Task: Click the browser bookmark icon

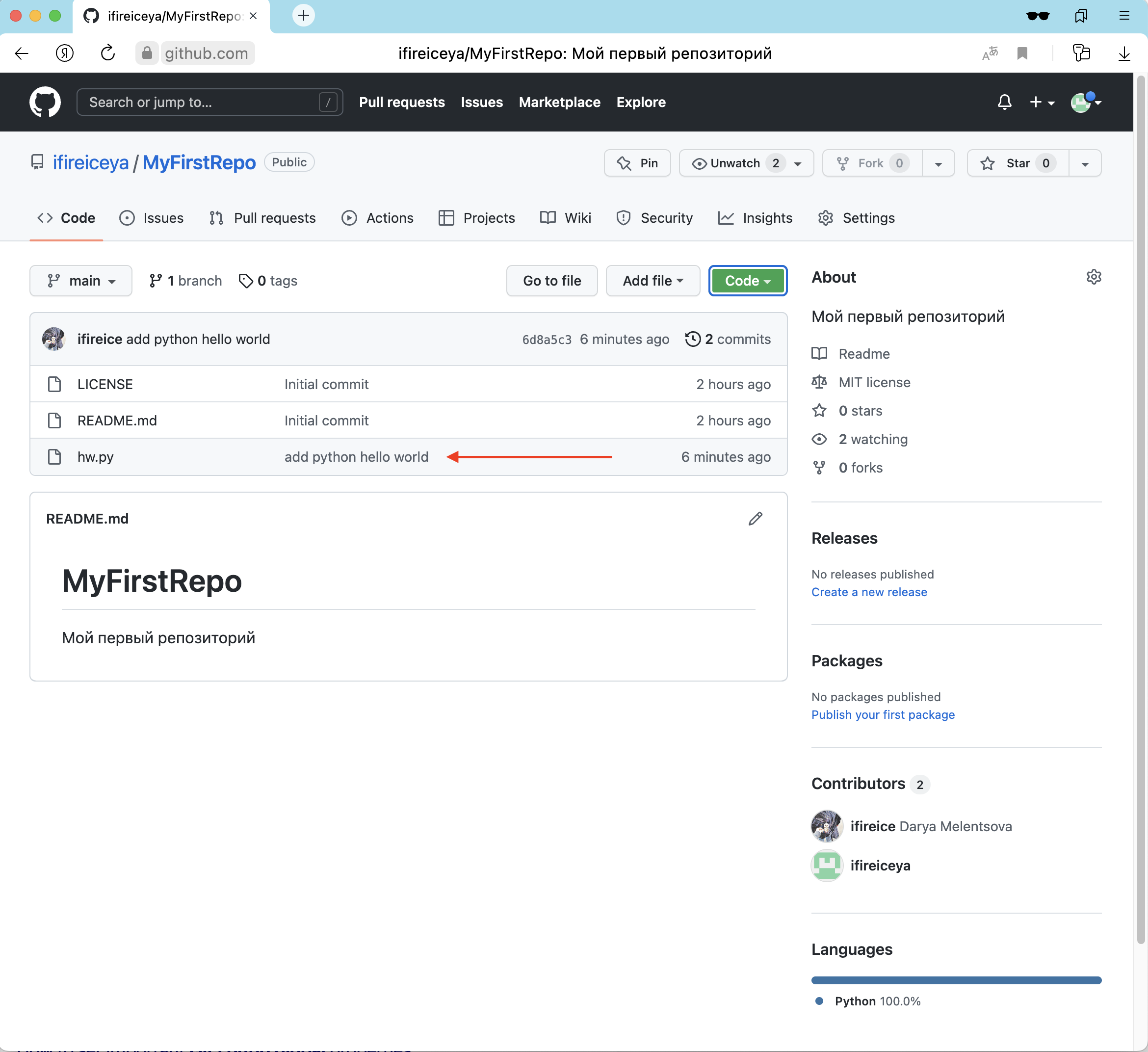Action: tap(1022, 53)
